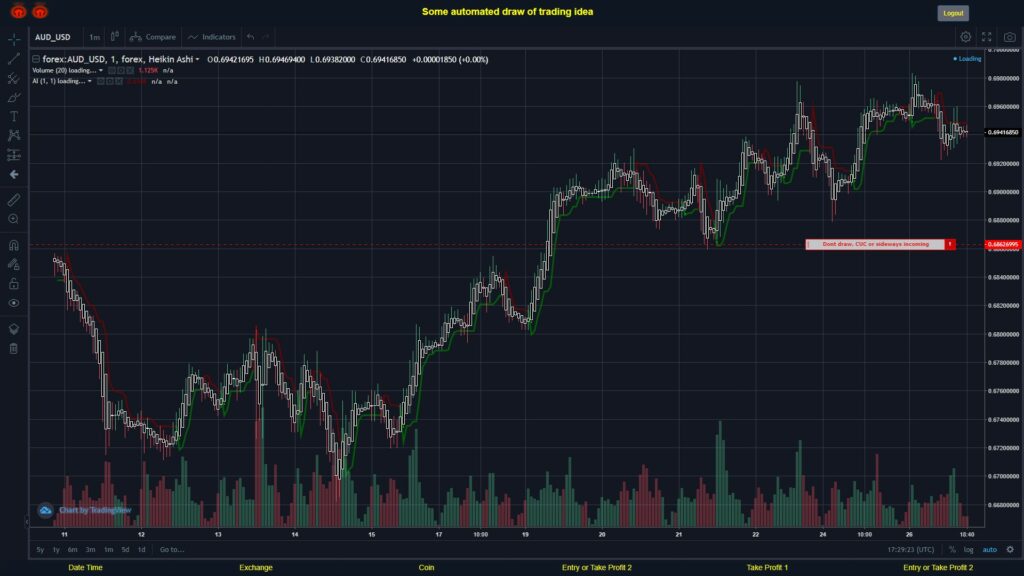Screen dimensions: 1024x576
Task: Set chart range to 1m at bottom
Action: 108,550
